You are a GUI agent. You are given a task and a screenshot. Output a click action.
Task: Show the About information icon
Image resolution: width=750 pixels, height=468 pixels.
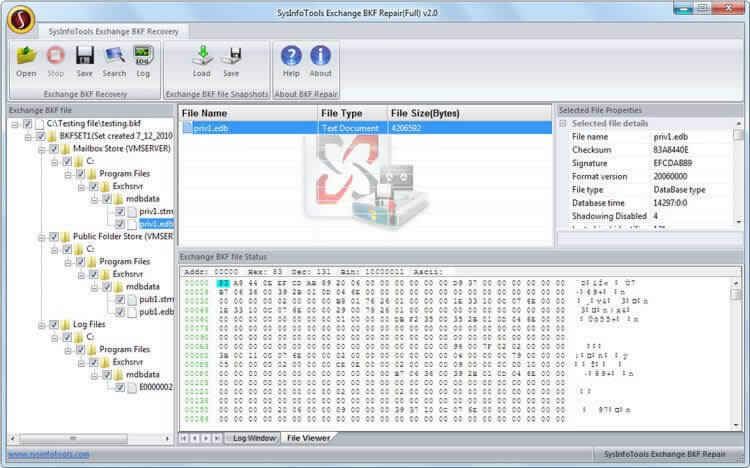[320, 61]
